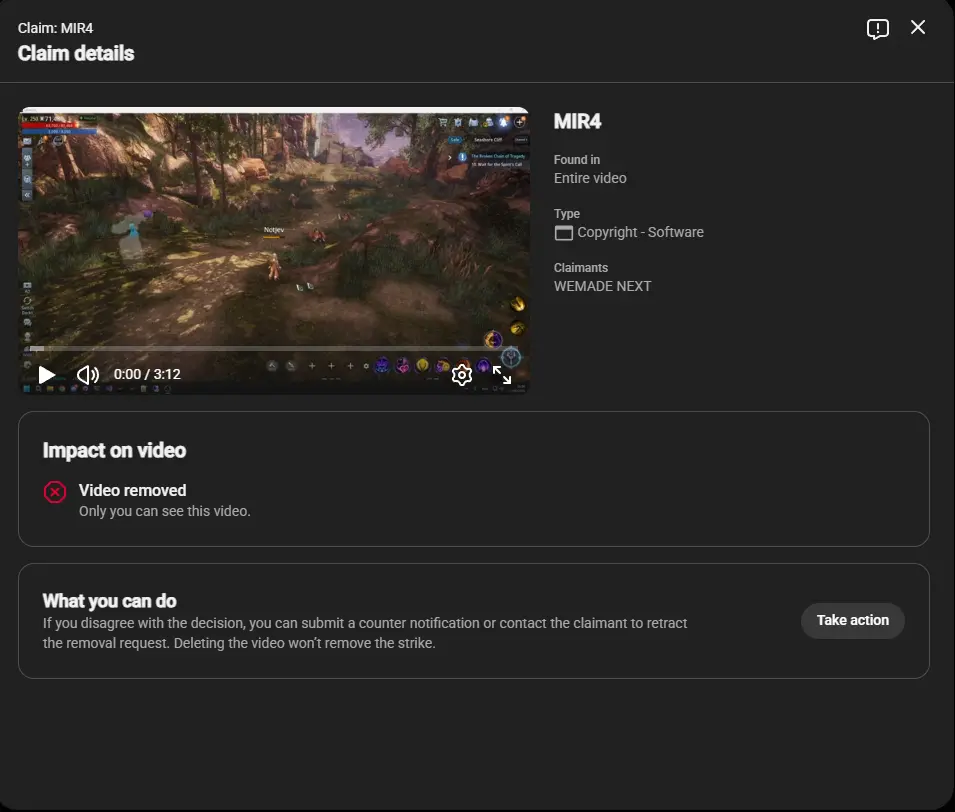The height and width of the screenshot is (812, 955).
Task: Click 'Only you can see this video.' text
Action: pyautogui.click(x=164, y=511)
